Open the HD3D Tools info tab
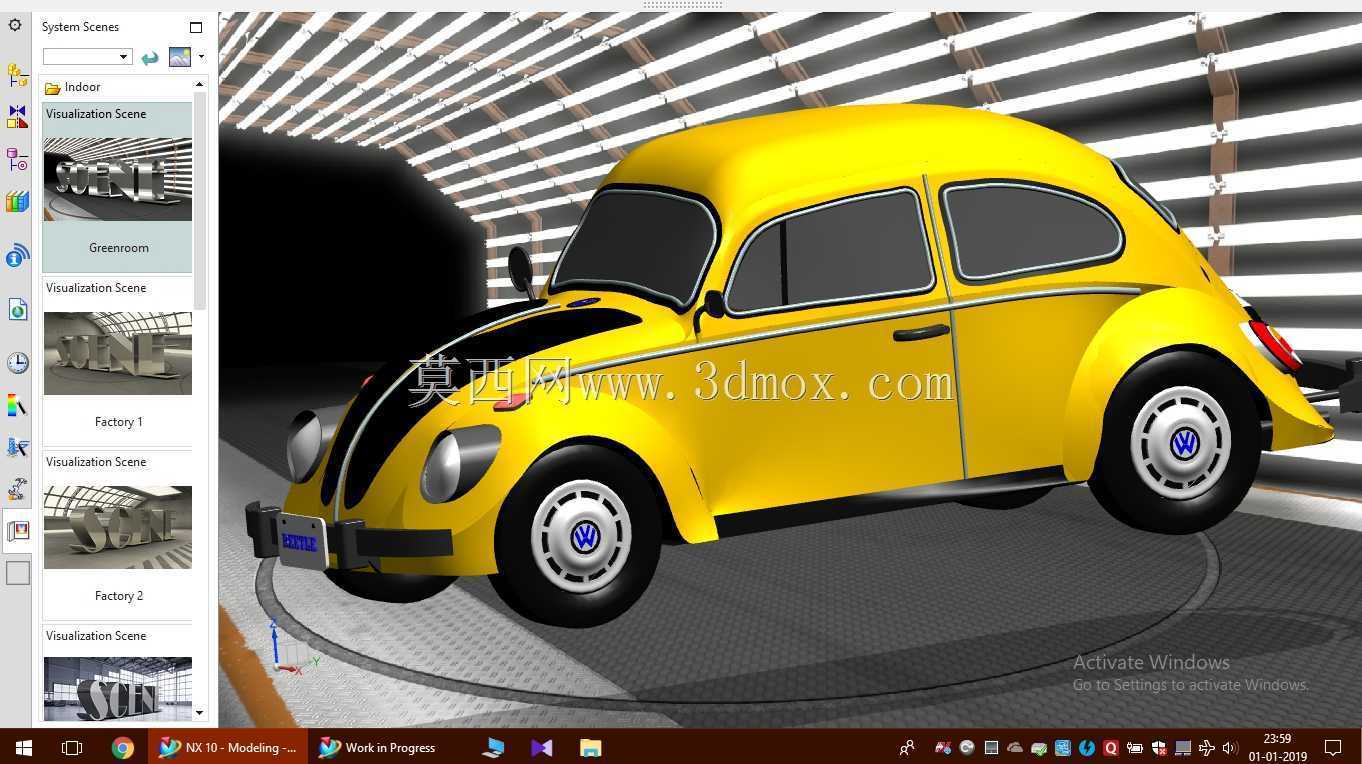The image size is (1362, 764). click(x=17, y=256)
